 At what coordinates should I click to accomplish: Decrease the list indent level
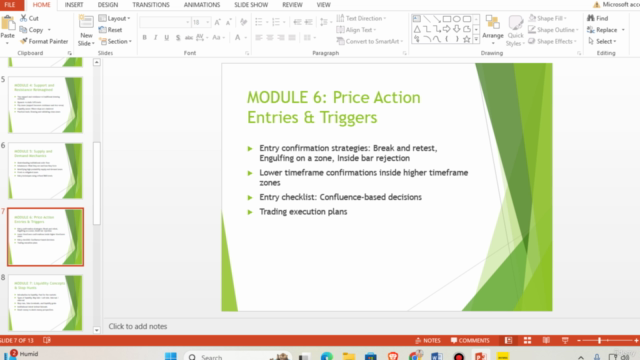pyautogui.click(x=298, y=22)
